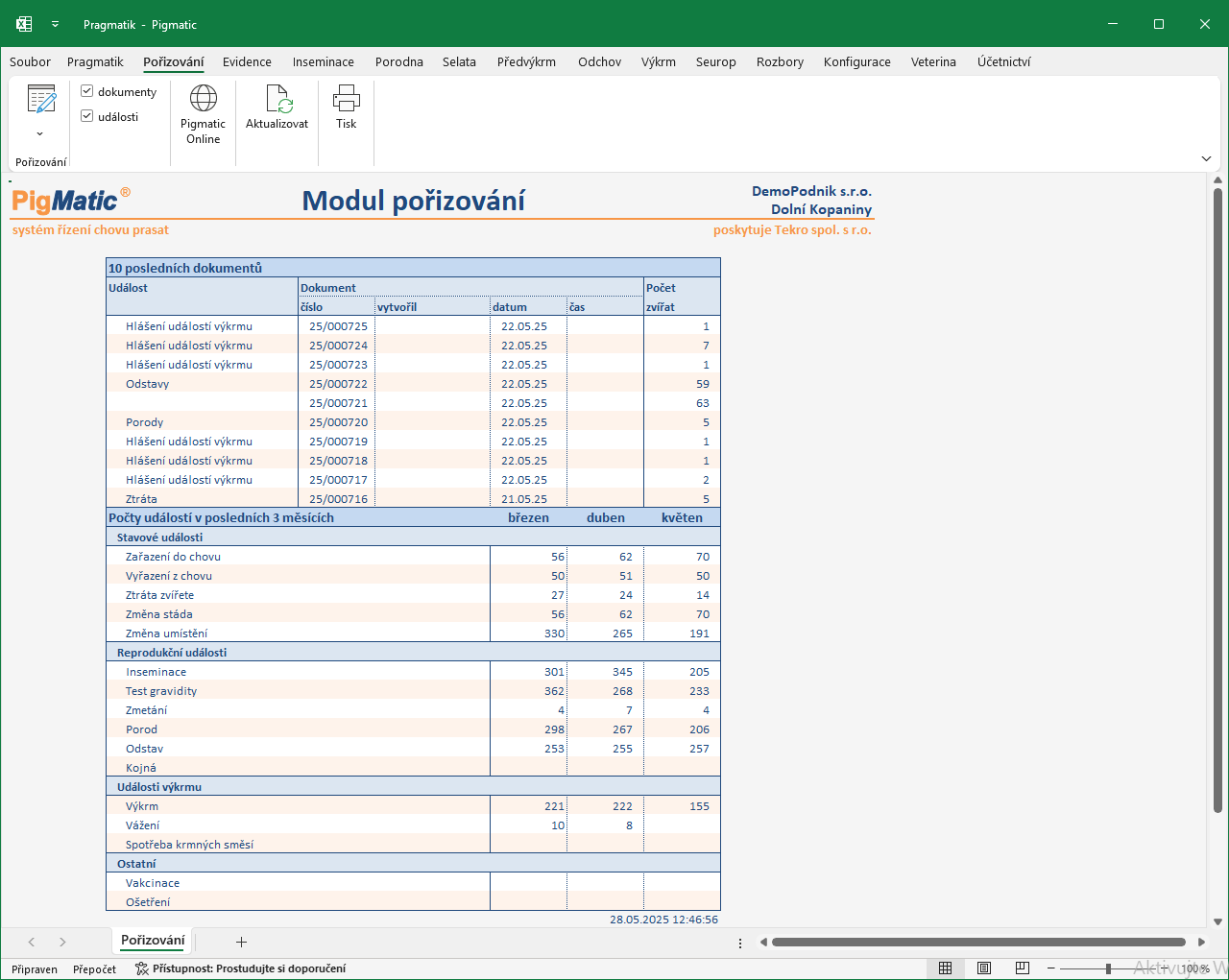Viewport: 1229px width, 980px height.
Task: Toggle the dokumenty checkbox
Action: pyautogui.click(x=87, y=91)
